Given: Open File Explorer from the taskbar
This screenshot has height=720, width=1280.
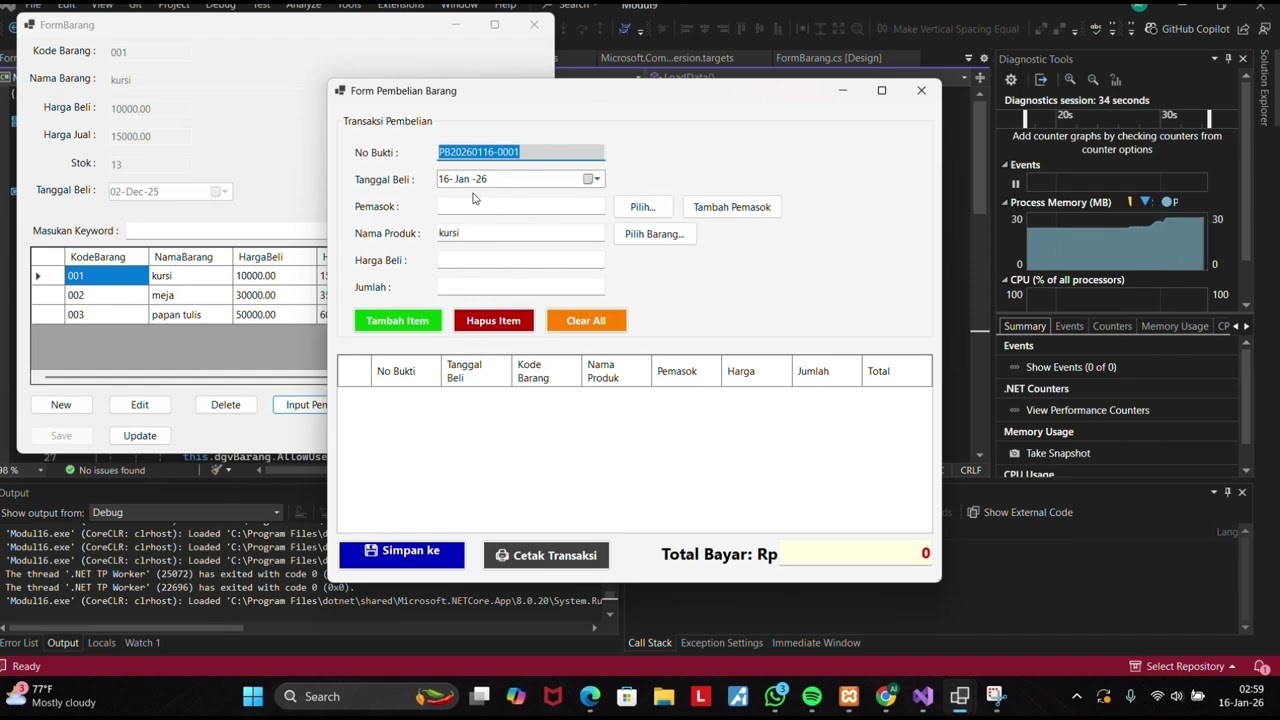Looking at the screenshot, I should click(x=664, y=696).
